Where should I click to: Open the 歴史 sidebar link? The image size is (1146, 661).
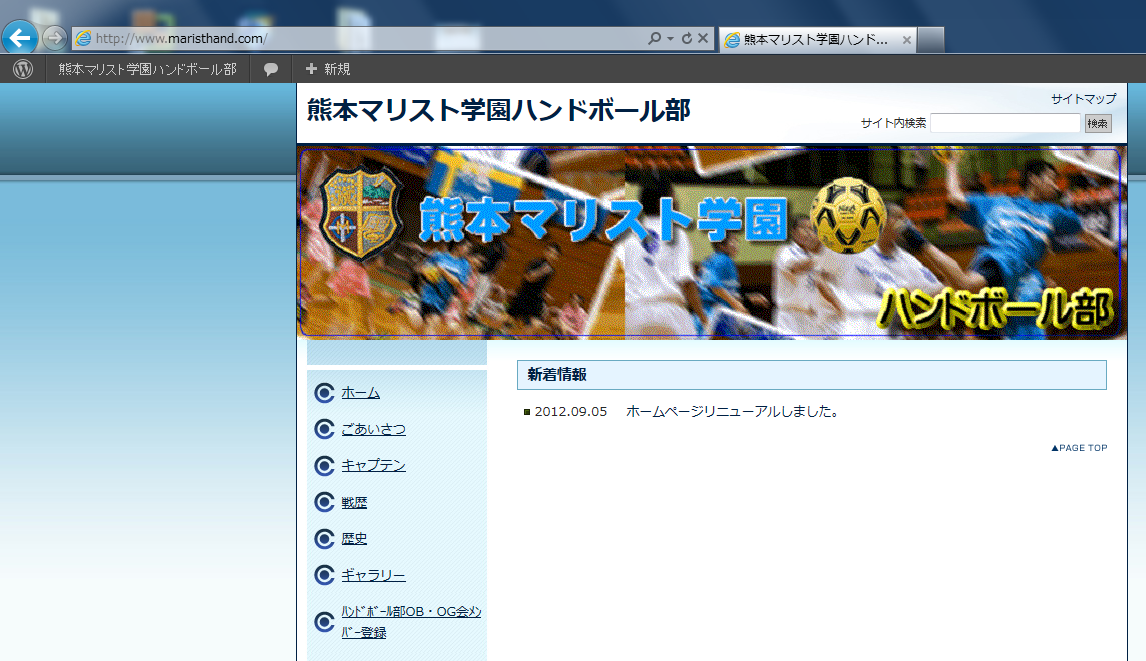354,538
